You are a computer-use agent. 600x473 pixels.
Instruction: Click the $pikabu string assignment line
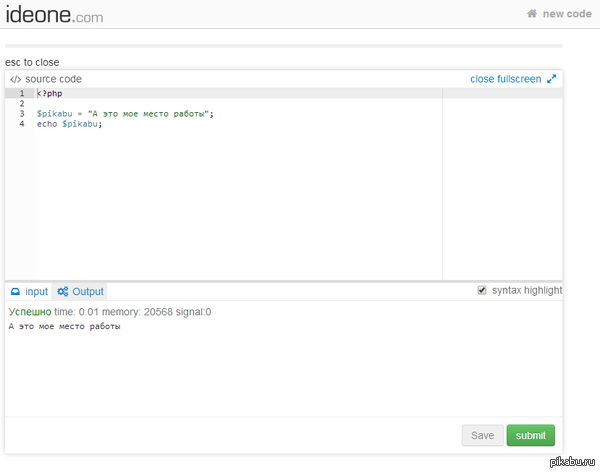tap(125, 114)
